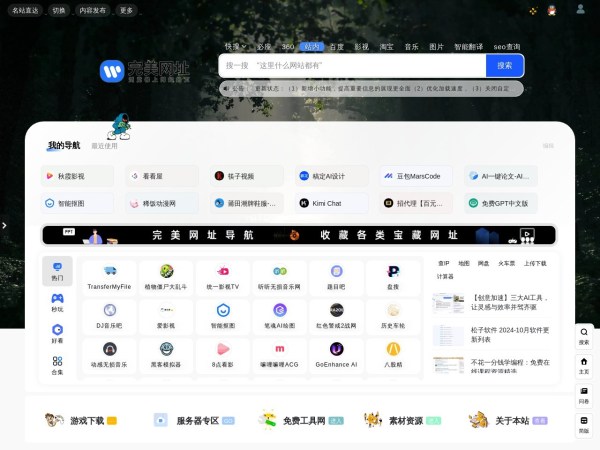
Task: Click the blue 搜索 button
Action: (504, 65)
